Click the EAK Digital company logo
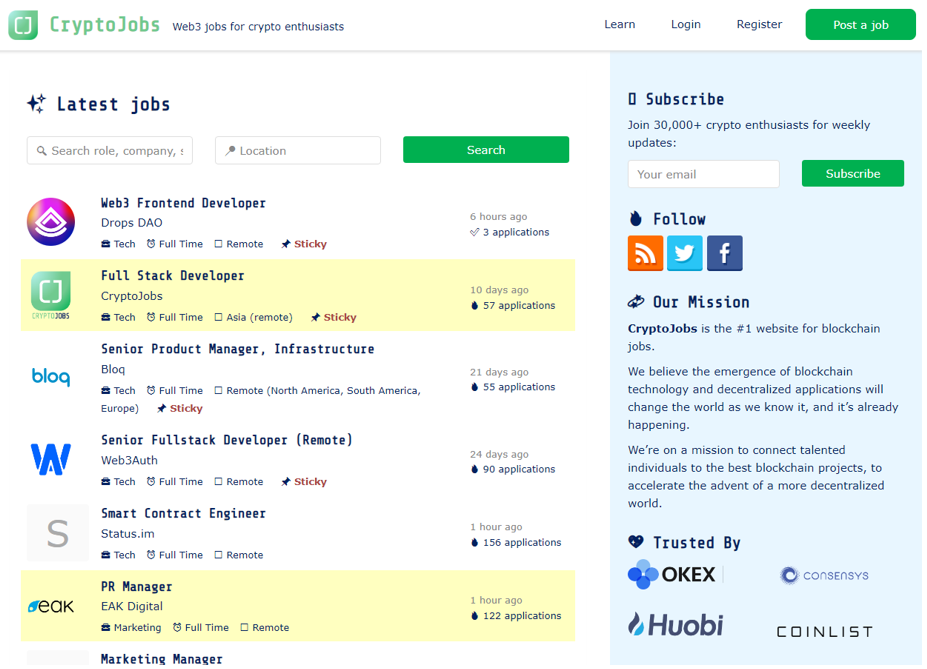927x669 pixels. coord(51,606)
